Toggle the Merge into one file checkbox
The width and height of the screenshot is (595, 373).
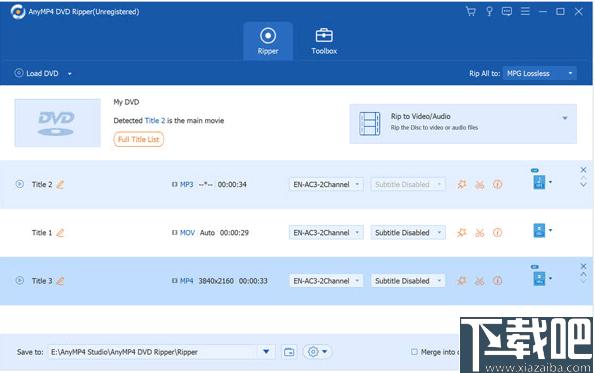tap(414, 352)
